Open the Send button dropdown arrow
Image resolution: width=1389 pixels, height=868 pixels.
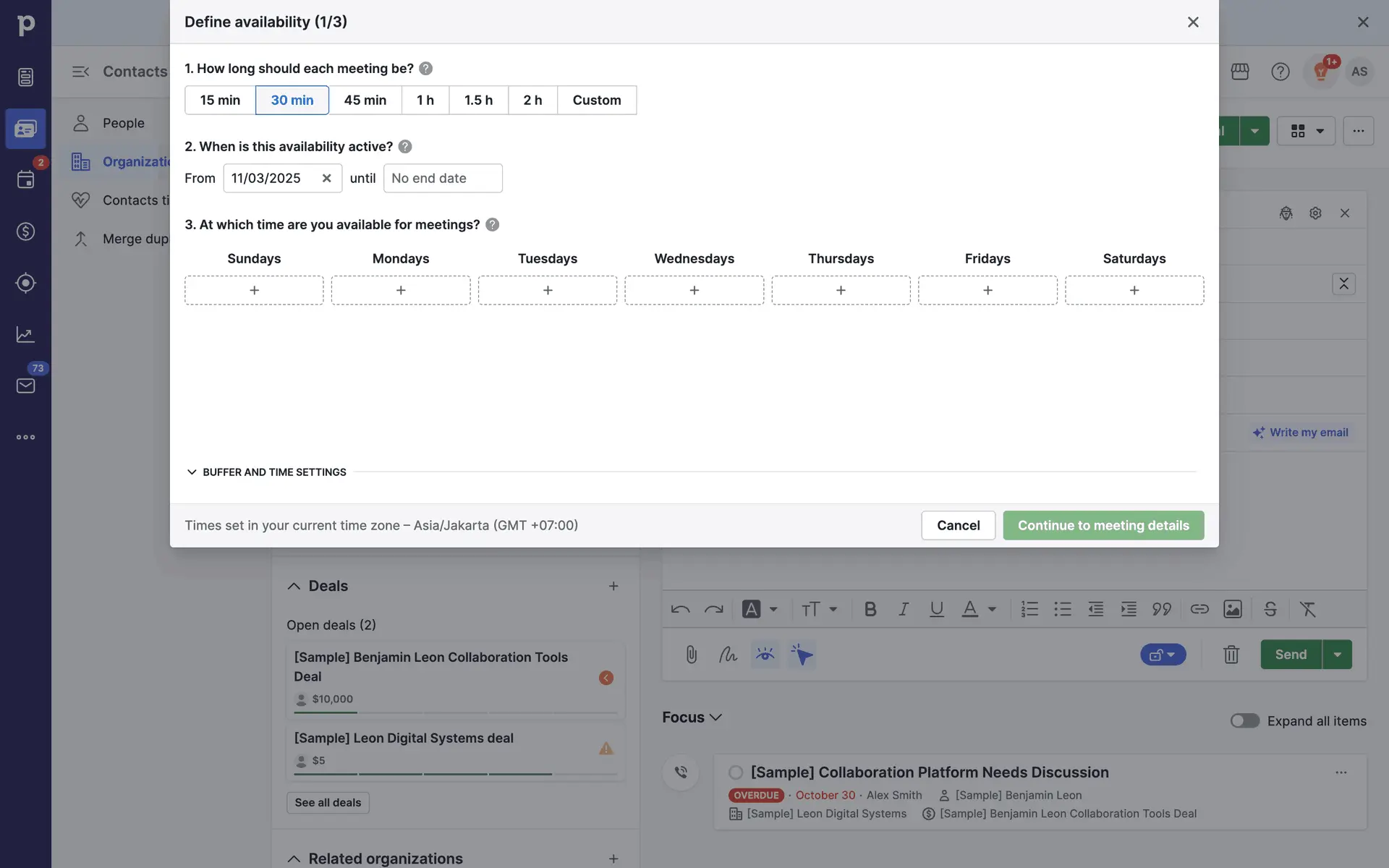[x=1337, y=655]
